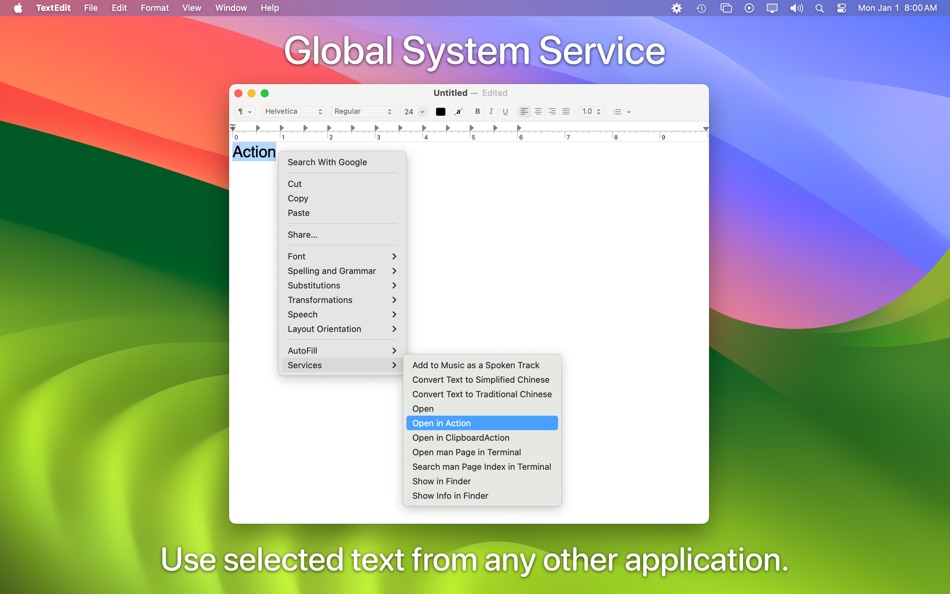Click the Now Playing menu bar icon
The image size is (950, 594).
click(749, 8)
